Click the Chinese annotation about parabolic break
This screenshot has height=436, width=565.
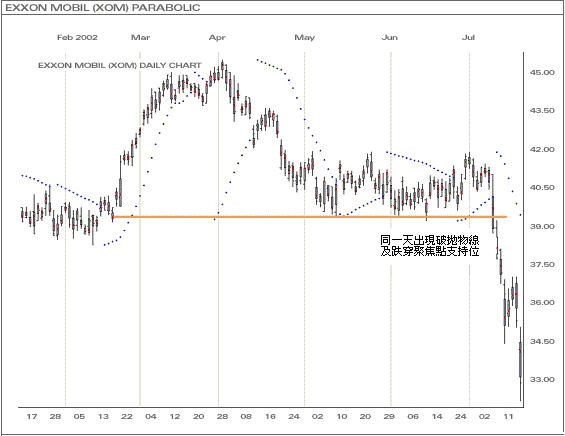coord(430,246)
